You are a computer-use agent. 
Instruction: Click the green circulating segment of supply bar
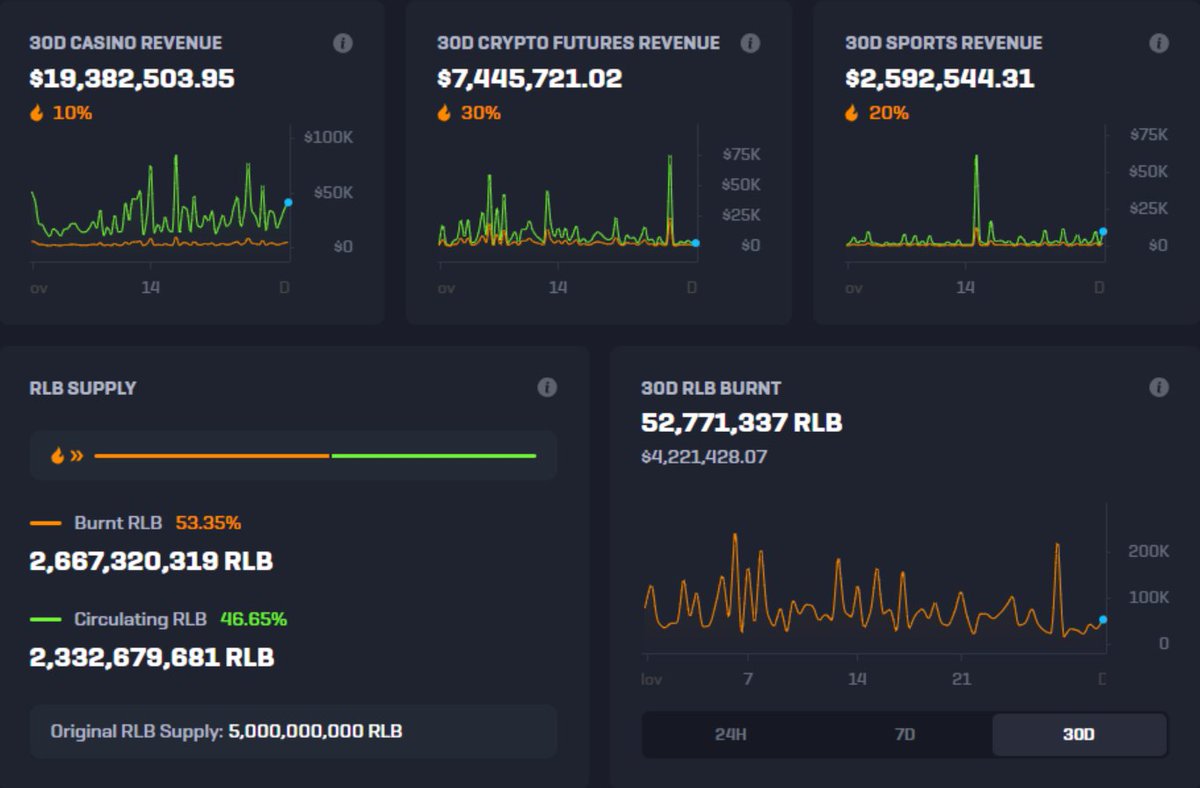(434, 456)
